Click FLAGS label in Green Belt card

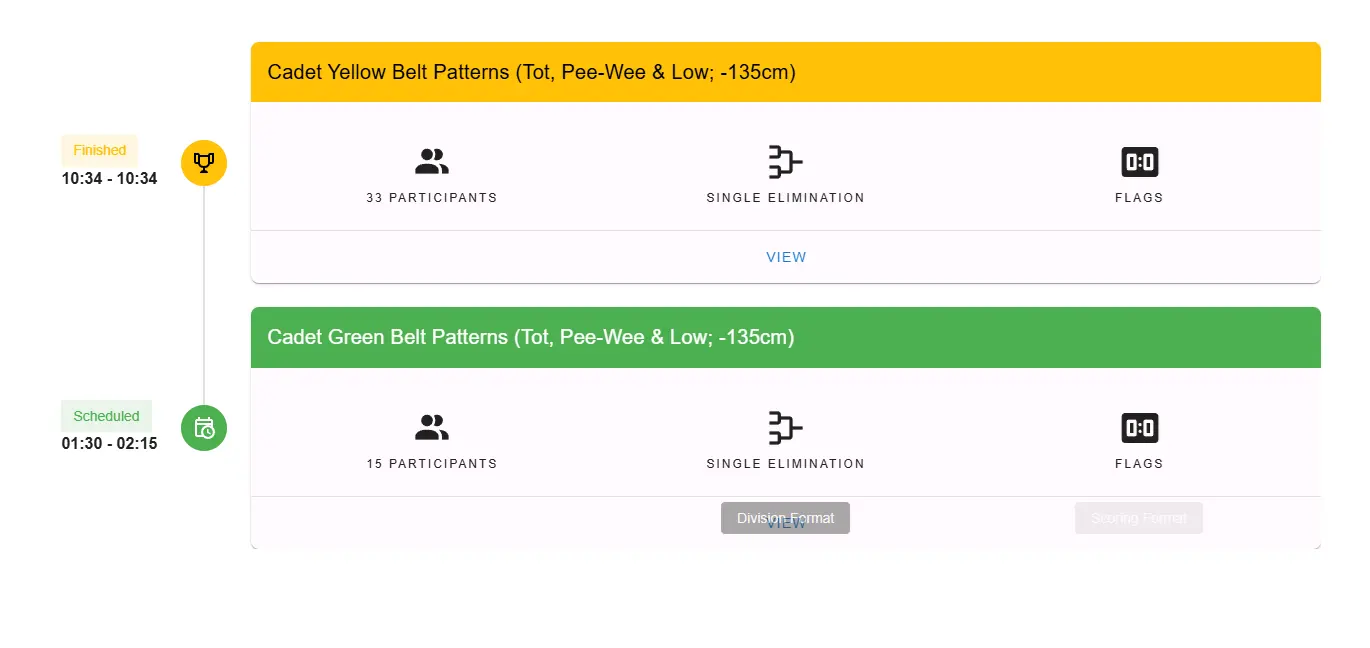(1139, 464)
